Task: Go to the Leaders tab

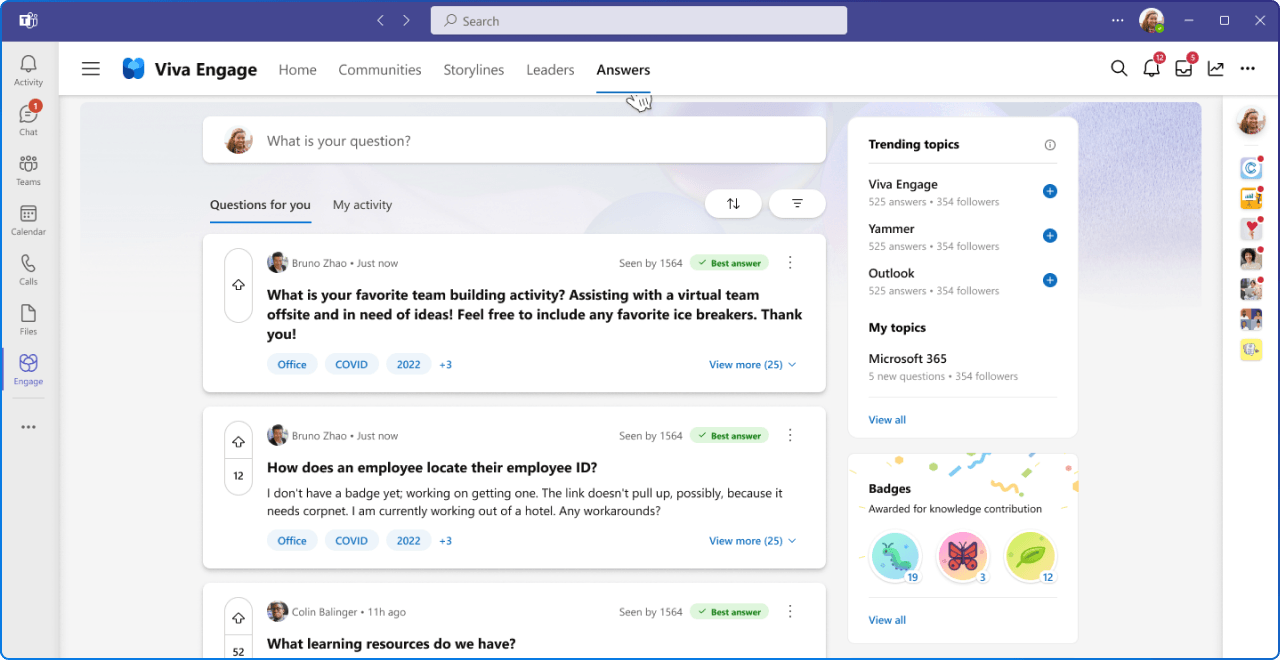Action: coord(550,70)
